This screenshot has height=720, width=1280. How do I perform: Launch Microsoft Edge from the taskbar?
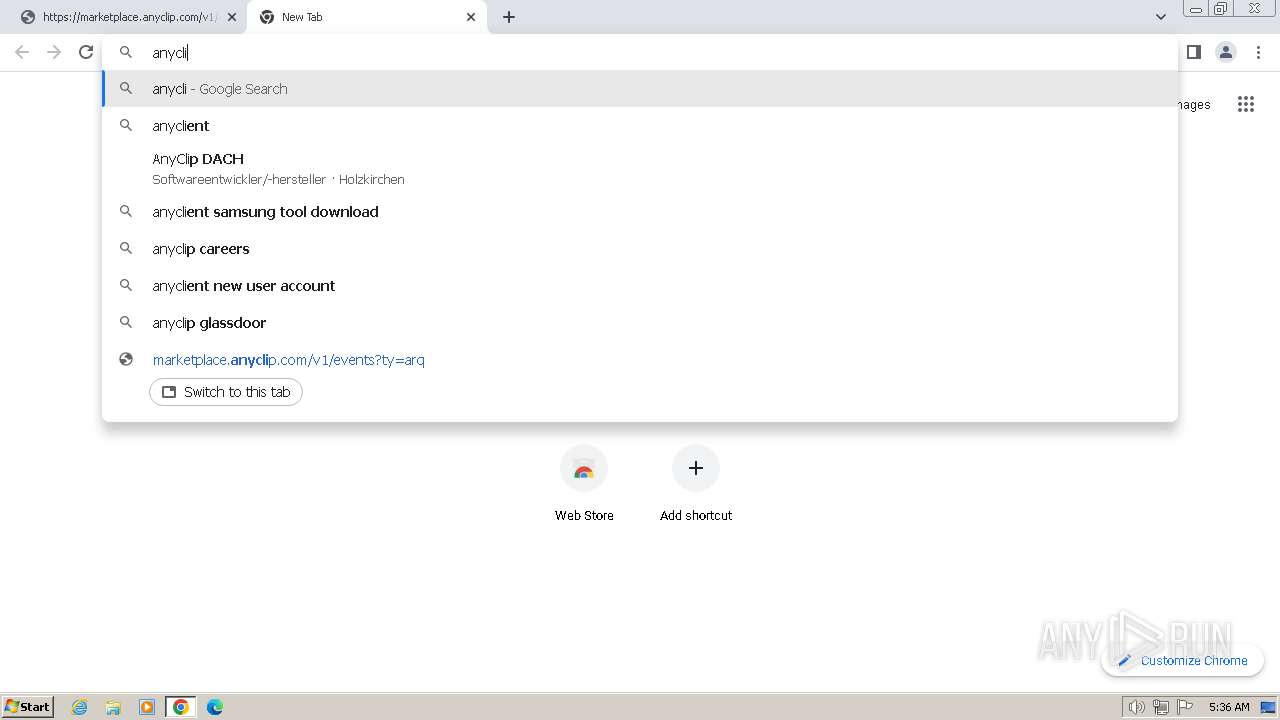[x=215, y=707]
